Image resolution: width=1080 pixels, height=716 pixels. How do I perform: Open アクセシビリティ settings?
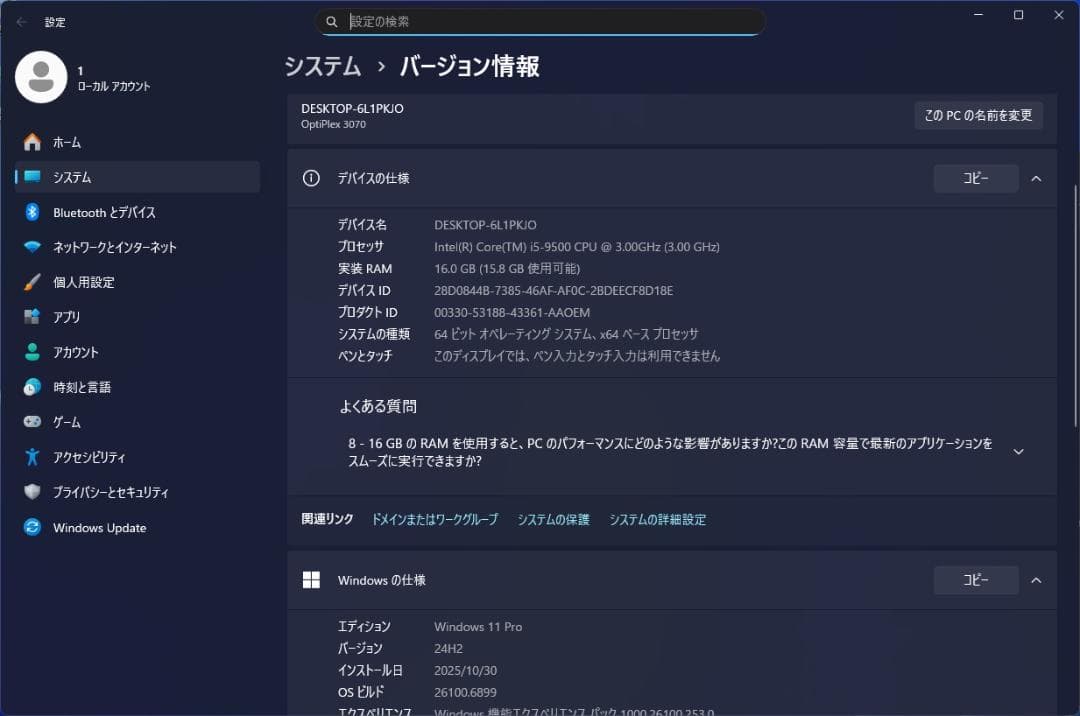click(30, 457)
